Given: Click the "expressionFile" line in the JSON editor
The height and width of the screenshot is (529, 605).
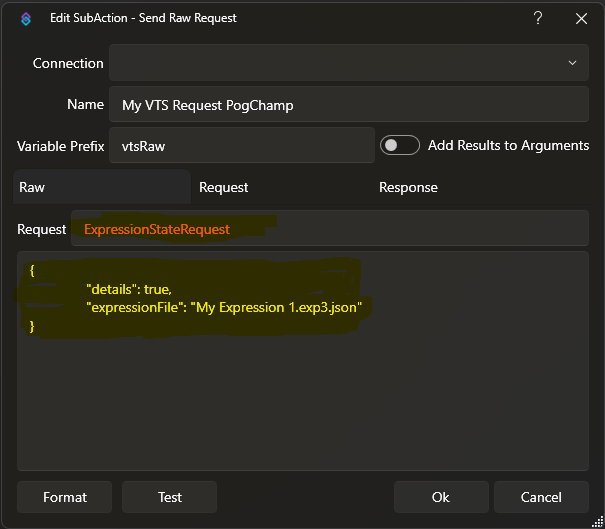Looking at the screenshot, I should pyautogui.click(x=223, y=307).
